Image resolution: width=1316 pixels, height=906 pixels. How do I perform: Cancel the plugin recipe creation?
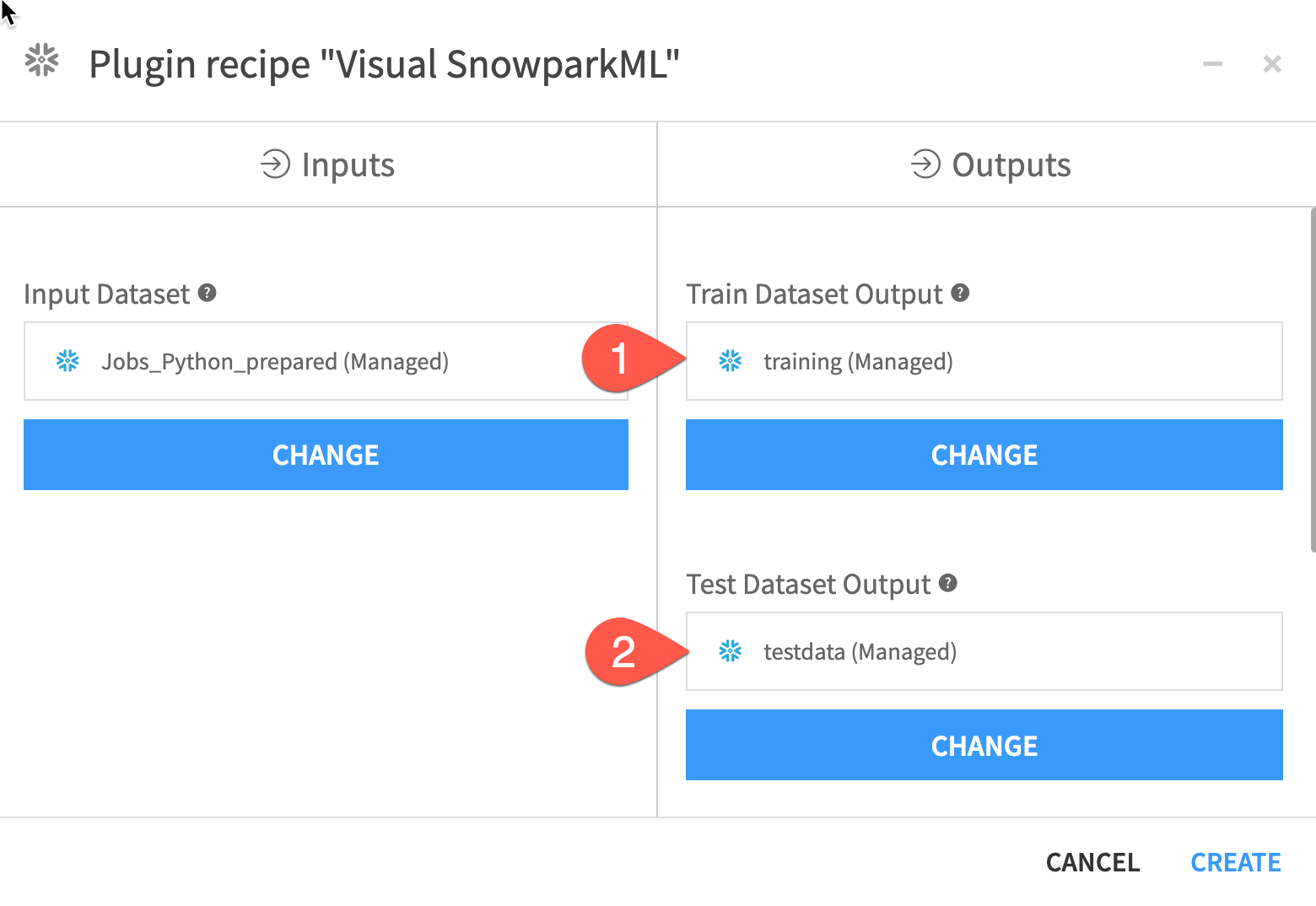(x=1092, y=862)
